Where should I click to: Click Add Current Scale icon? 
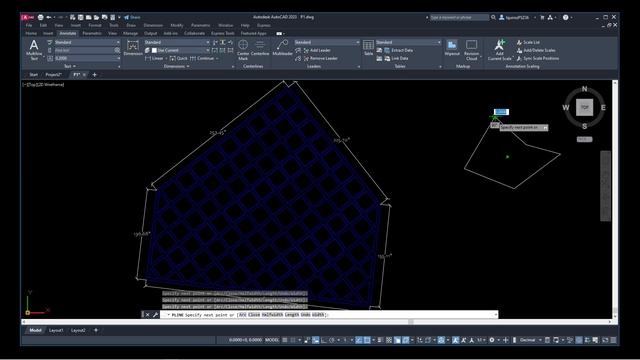(499, 50)
